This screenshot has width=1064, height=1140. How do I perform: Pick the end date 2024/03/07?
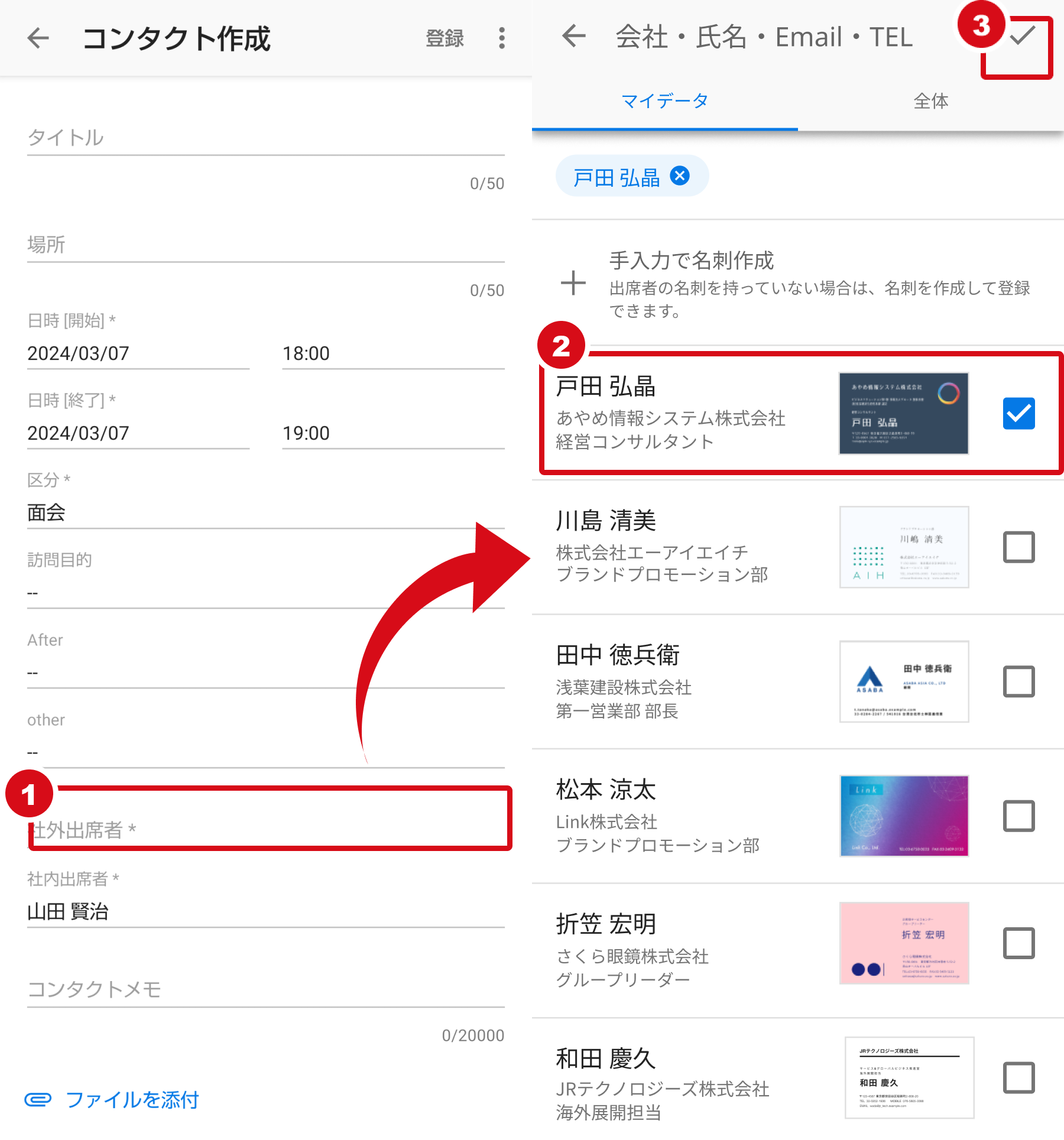pos(138,434)
